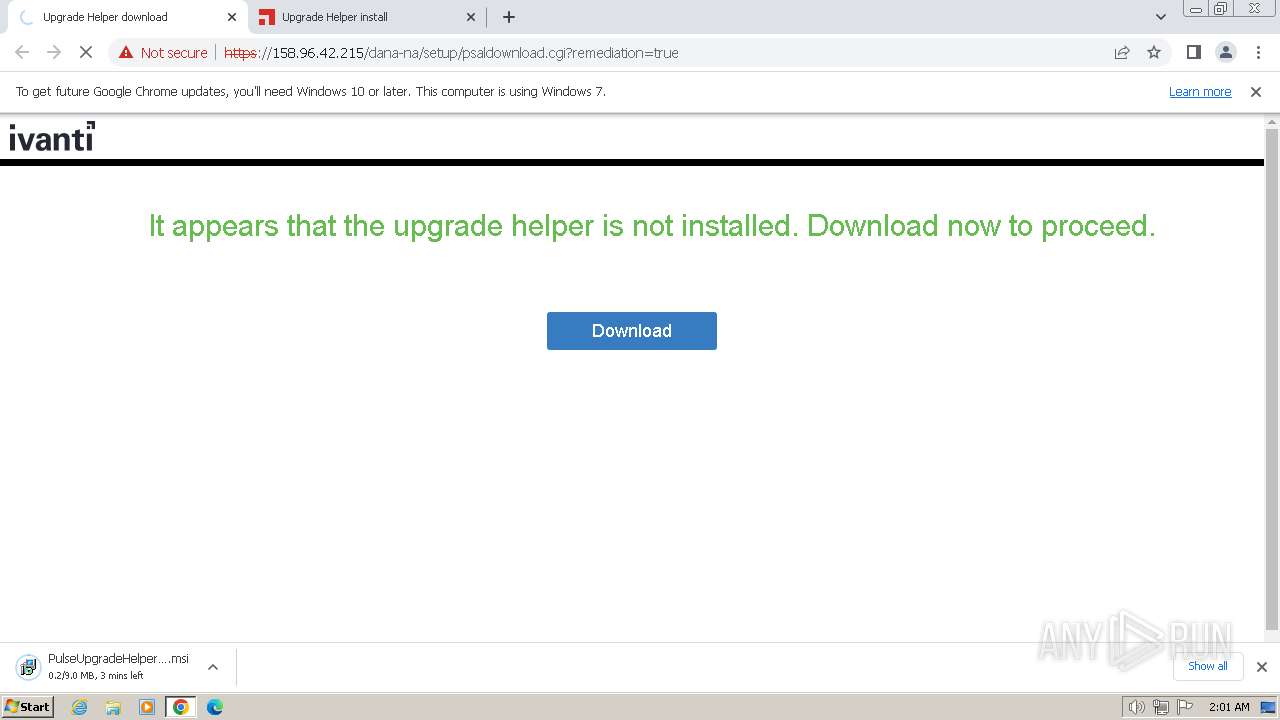Image resolution: width=1280 pixels, height=720 pixels.
Task: Close the Upgrade Helper install tab
Action: (x=471, y=17)
